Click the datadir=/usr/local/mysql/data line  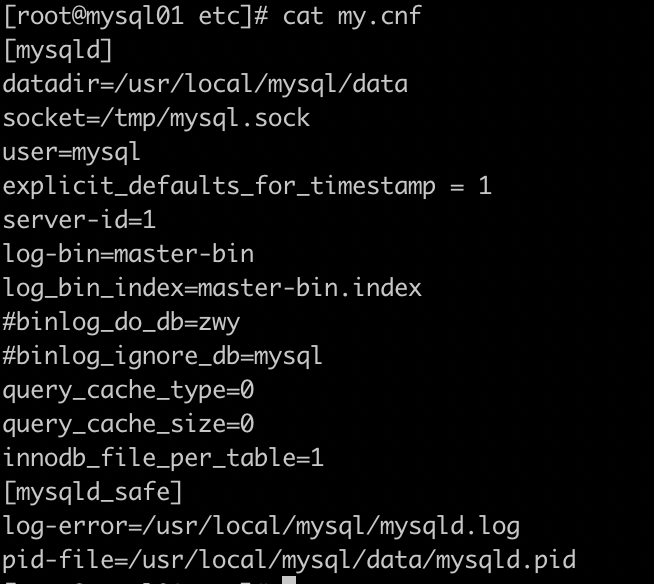(205, 84)
